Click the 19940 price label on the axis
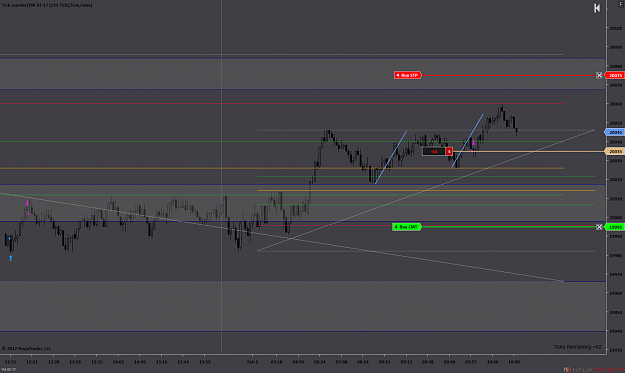 pyautogui.click(x=615, y=331)
